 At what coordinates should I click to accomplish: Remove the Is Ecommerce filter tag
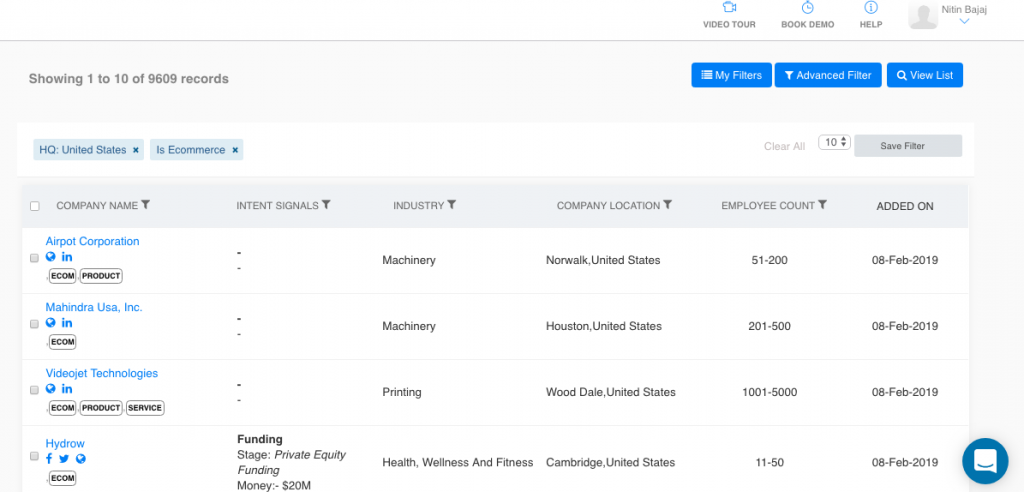point(235,150)
